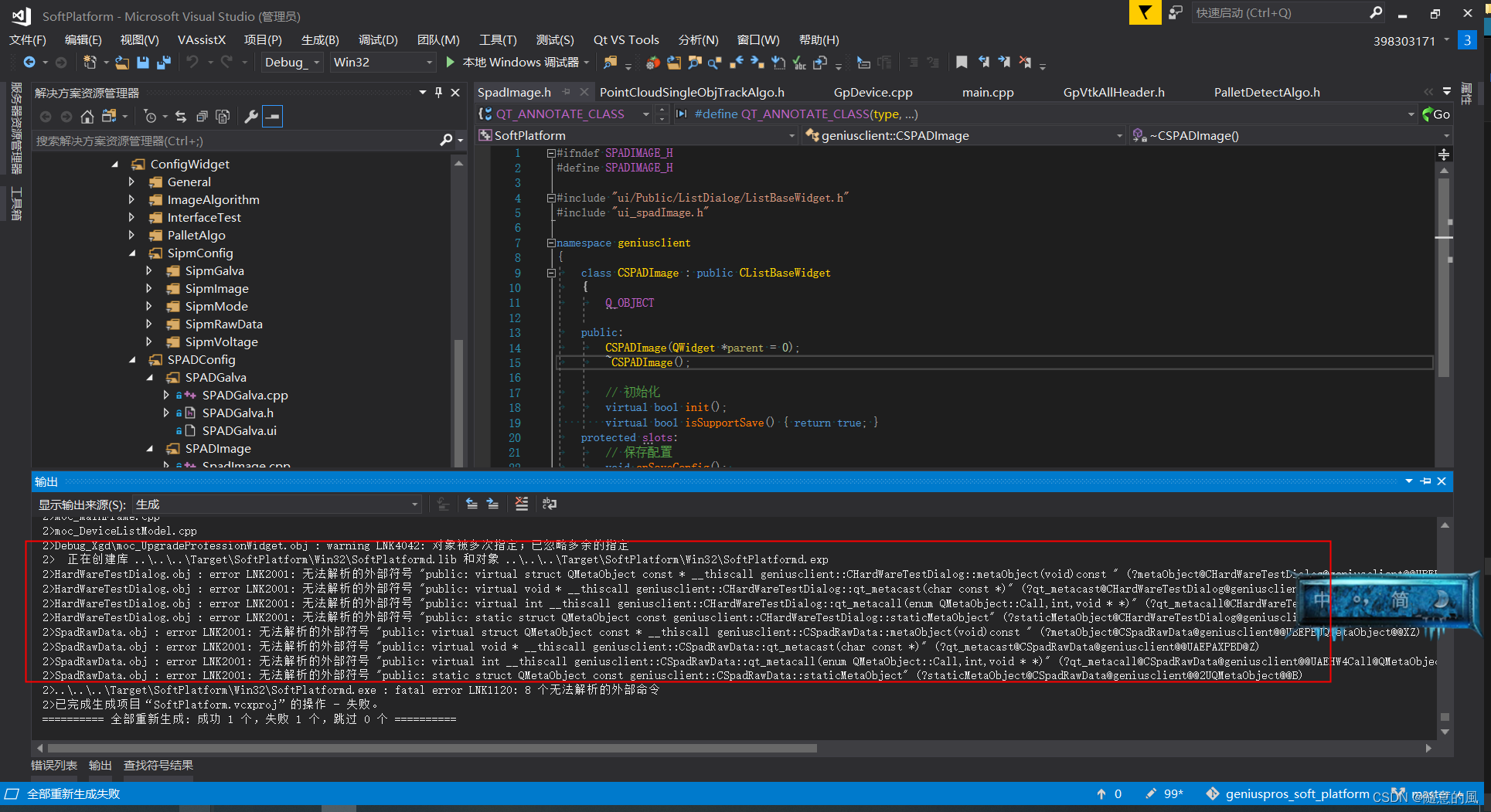
Task: Open the ~CSPADImage() member dropdown
Action: [1290, 136]
